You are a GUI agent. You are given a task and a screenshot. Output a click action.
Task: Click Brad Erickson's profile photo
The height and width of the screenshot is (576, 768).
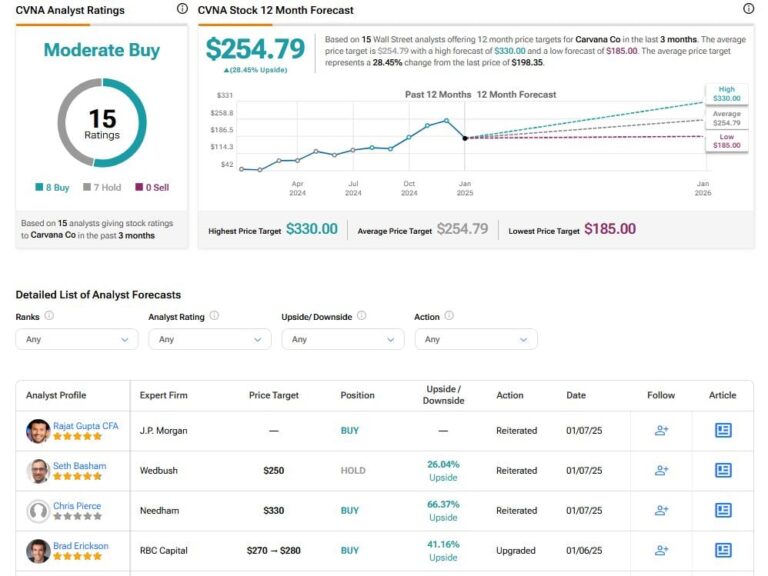(38, 551)
